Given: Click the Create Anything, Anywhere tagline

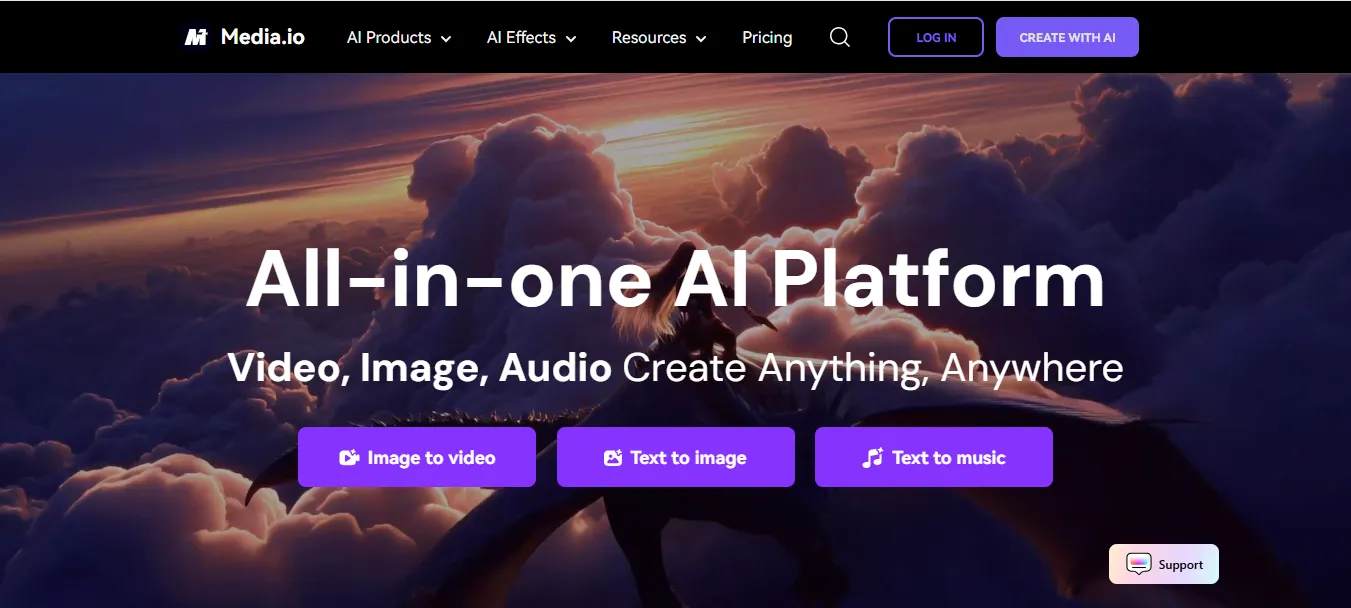Looking at the screenshot, I should coord(873,368).
